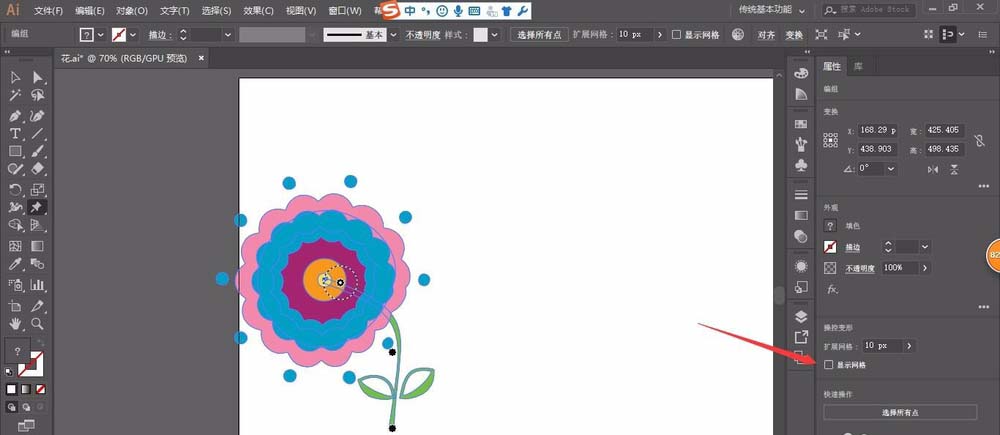
Task: Click the 变换 transform button
Action: point(794,34)
